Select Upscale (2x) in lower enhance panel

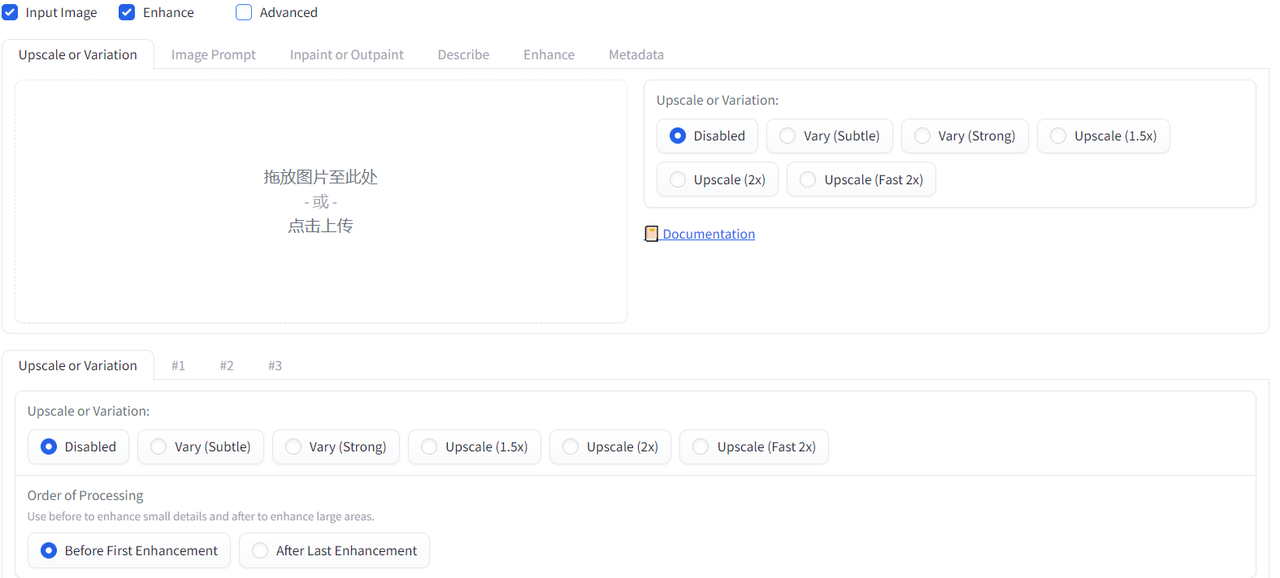pos(610,447)
